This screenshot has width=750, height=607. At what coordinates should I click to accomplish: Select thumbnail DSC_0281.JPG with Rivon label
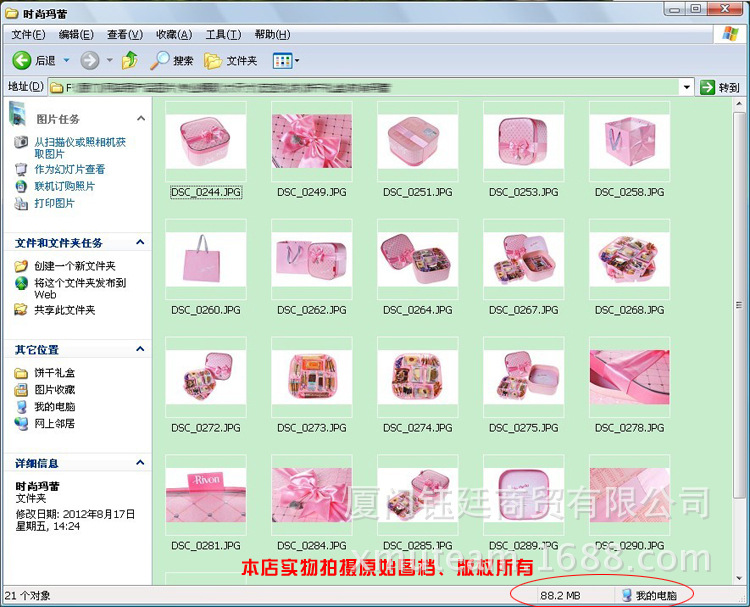tap(206, 495)
